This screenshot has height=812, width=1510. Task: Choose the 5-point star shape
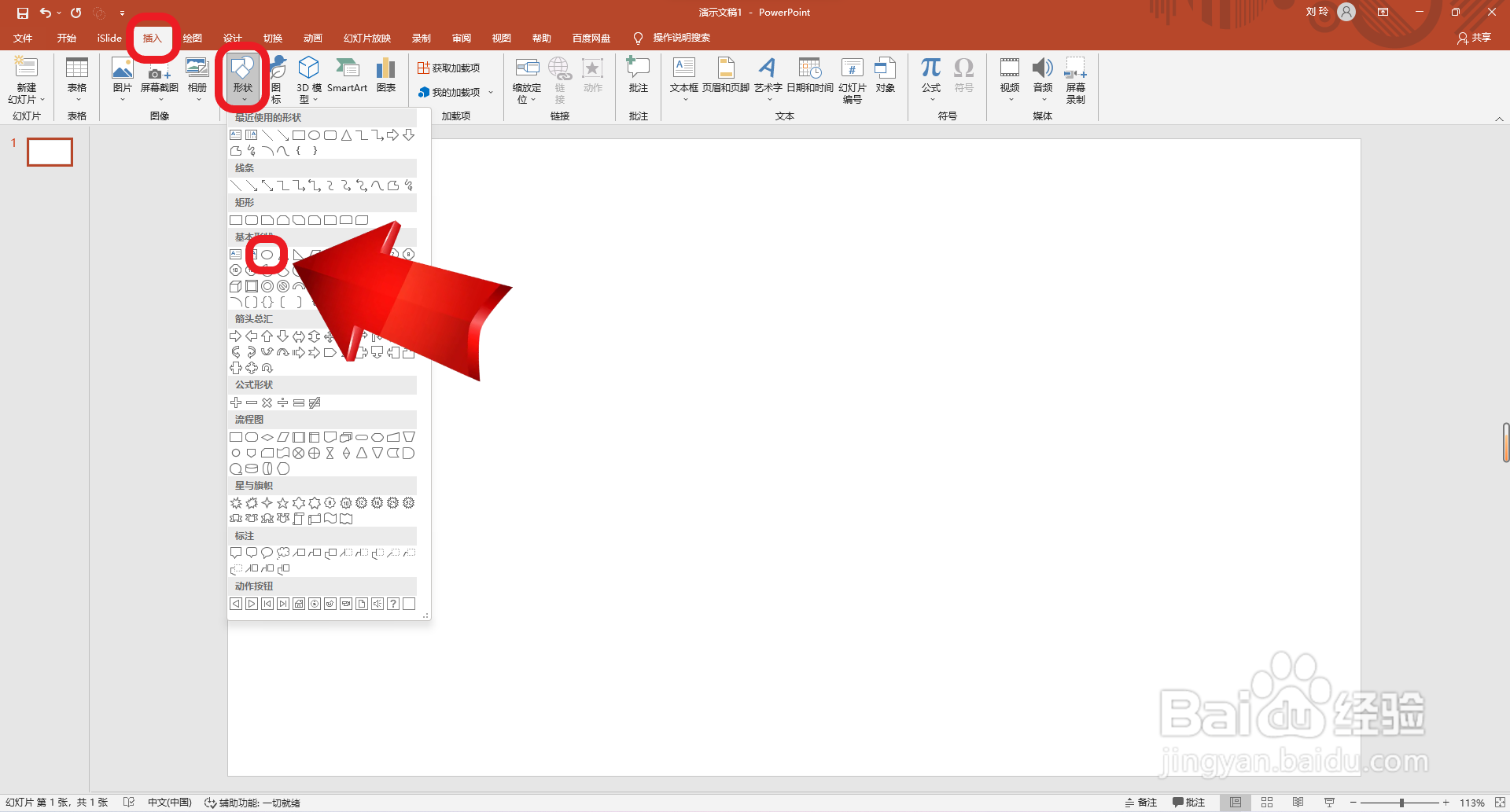(283, 503)
